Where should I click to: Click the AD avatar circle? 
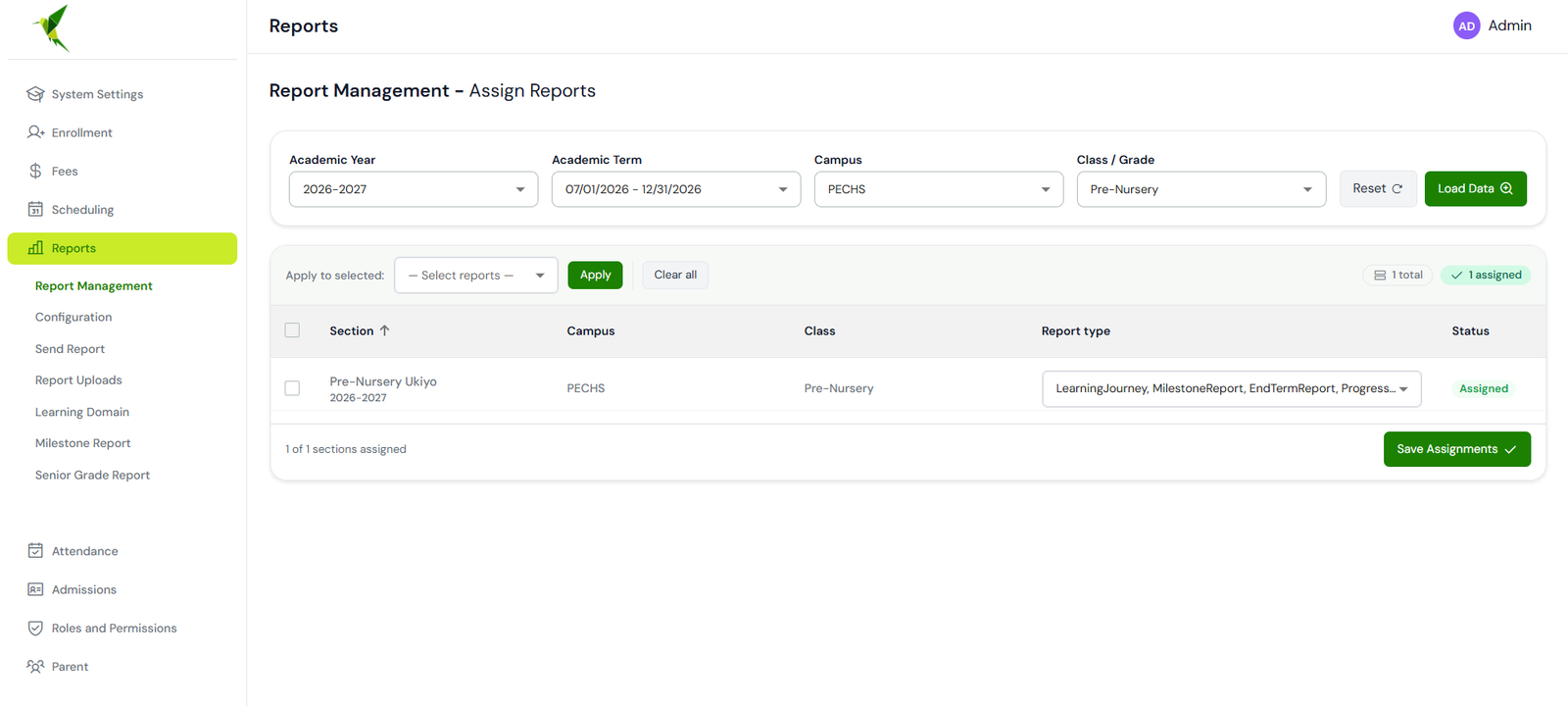[x=1466, y=25]
